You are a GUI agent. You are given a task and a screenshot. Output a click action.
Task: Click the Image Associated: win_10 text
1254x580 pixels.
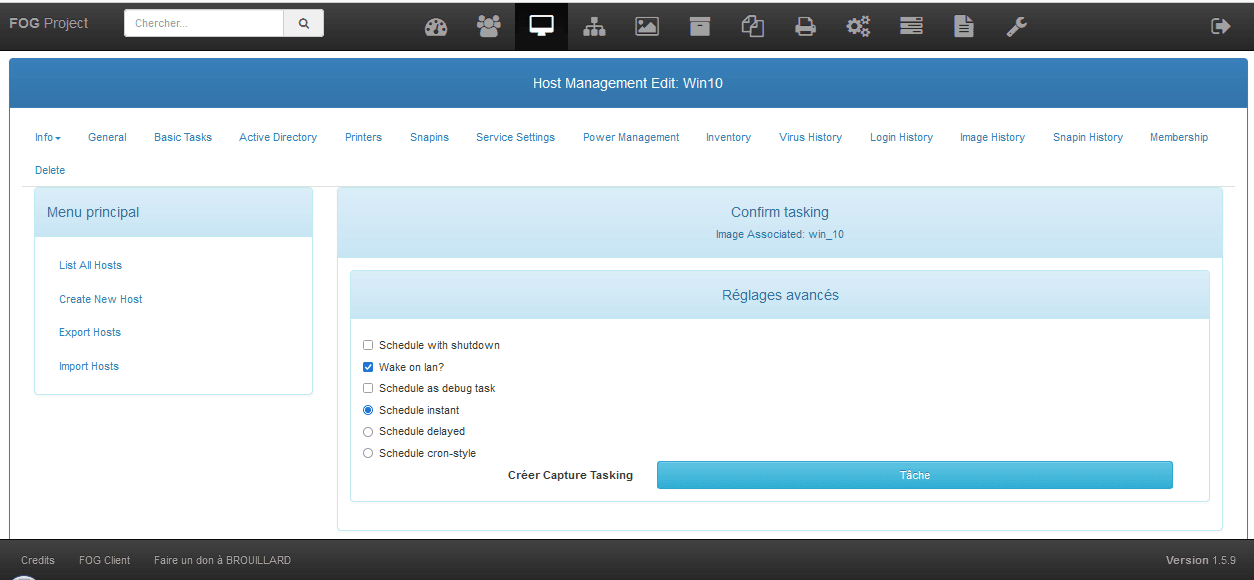(x=780, y=235)
